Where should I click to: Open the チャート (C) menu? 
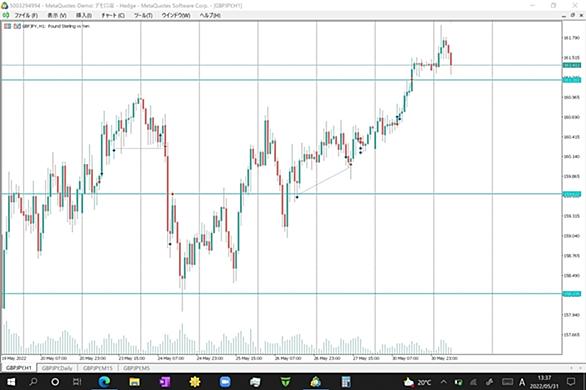[x=113, y=15]
